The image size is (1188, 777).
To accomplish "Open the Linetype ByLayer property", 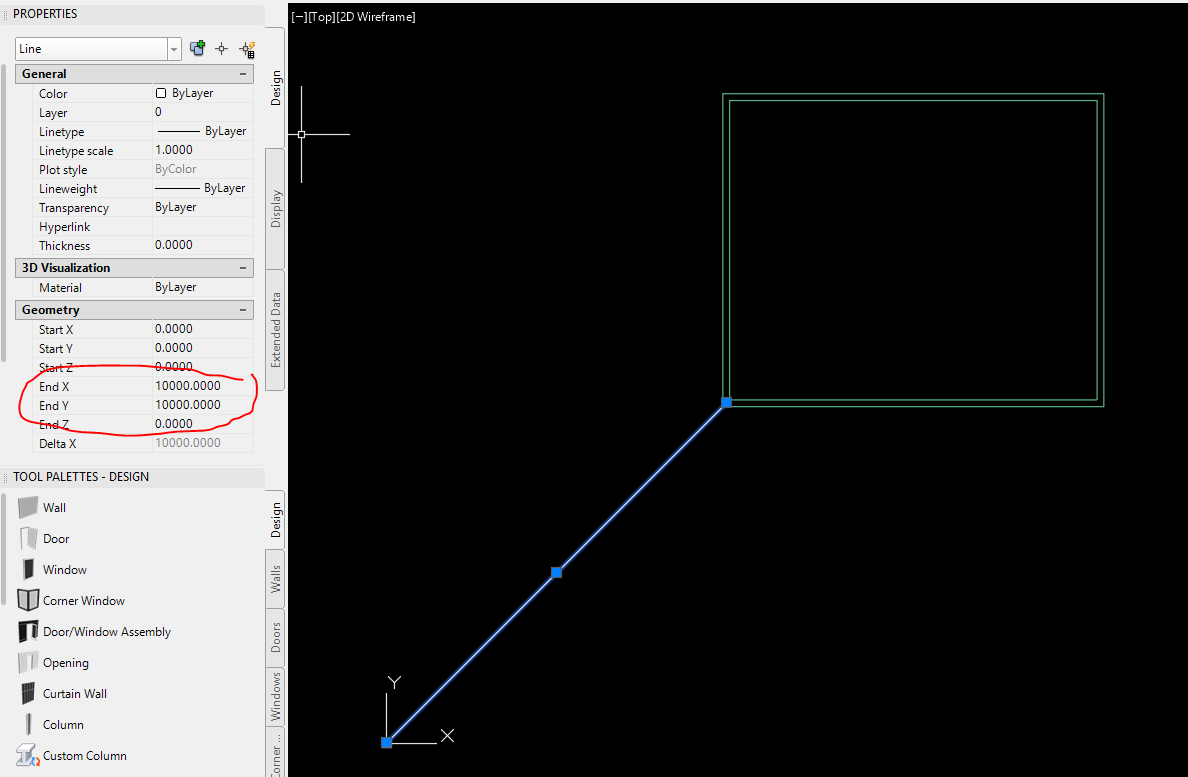I will [202, 131].
